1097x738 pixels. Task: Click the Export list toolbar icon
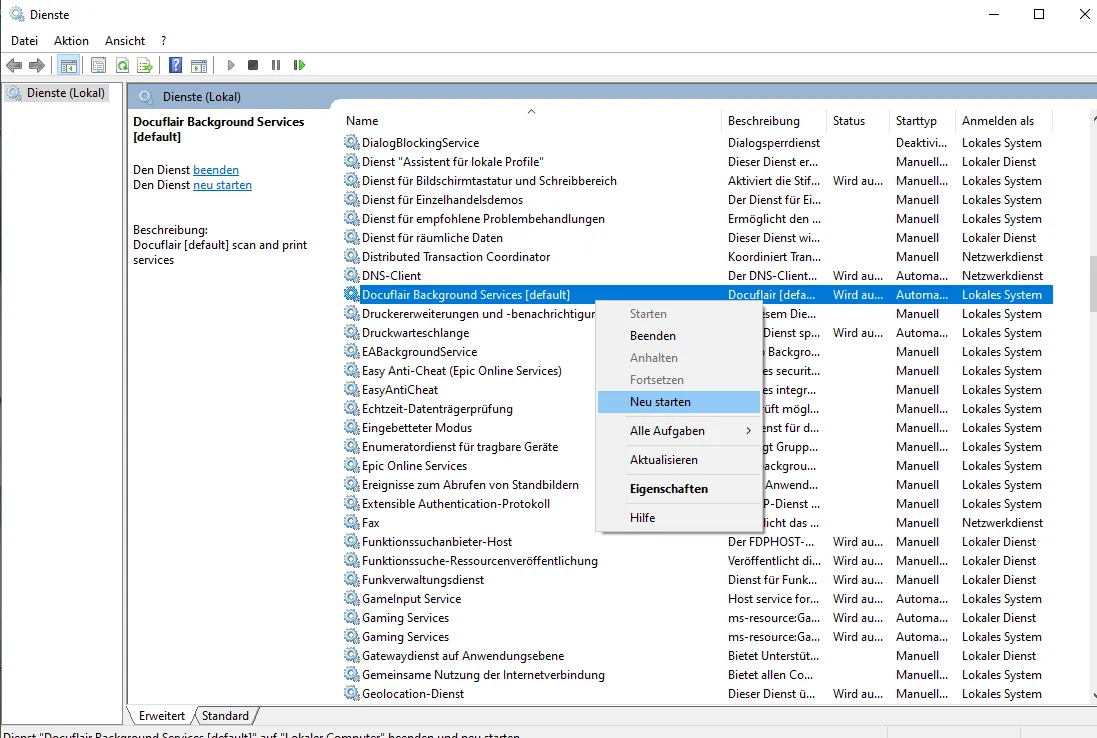(145, 65)
